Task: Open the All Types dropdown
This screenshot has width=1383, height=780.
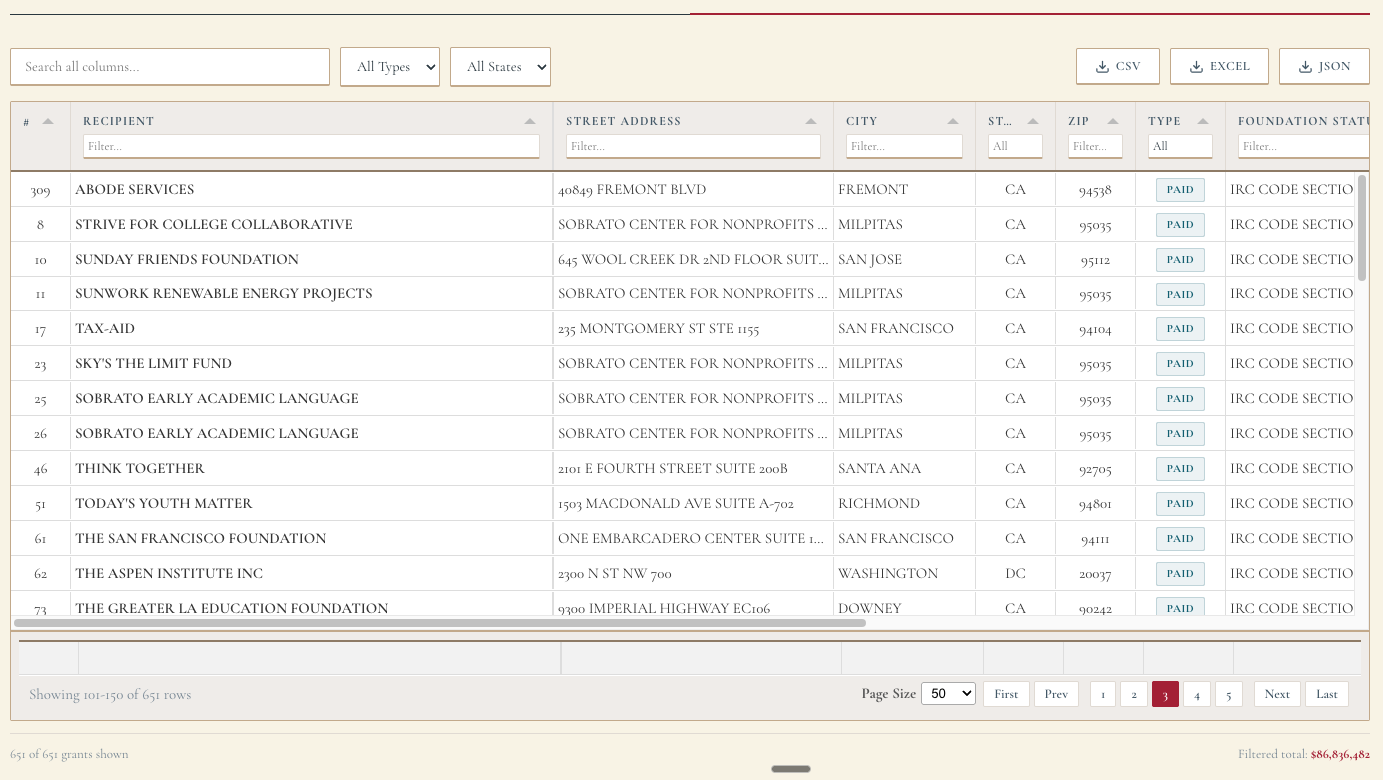Action: 390,67
